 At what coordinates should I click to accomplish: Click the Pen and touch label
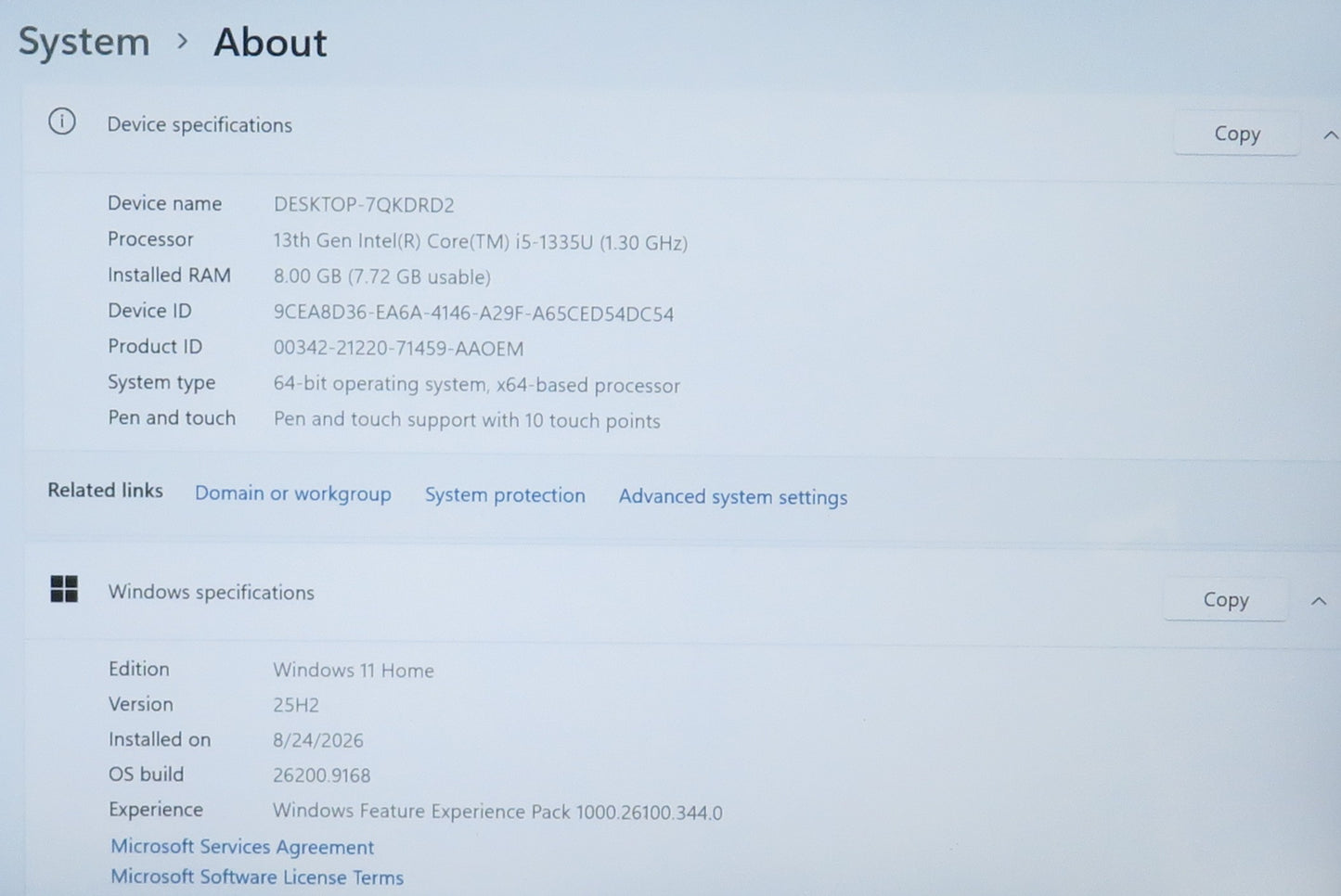point(172,418)
